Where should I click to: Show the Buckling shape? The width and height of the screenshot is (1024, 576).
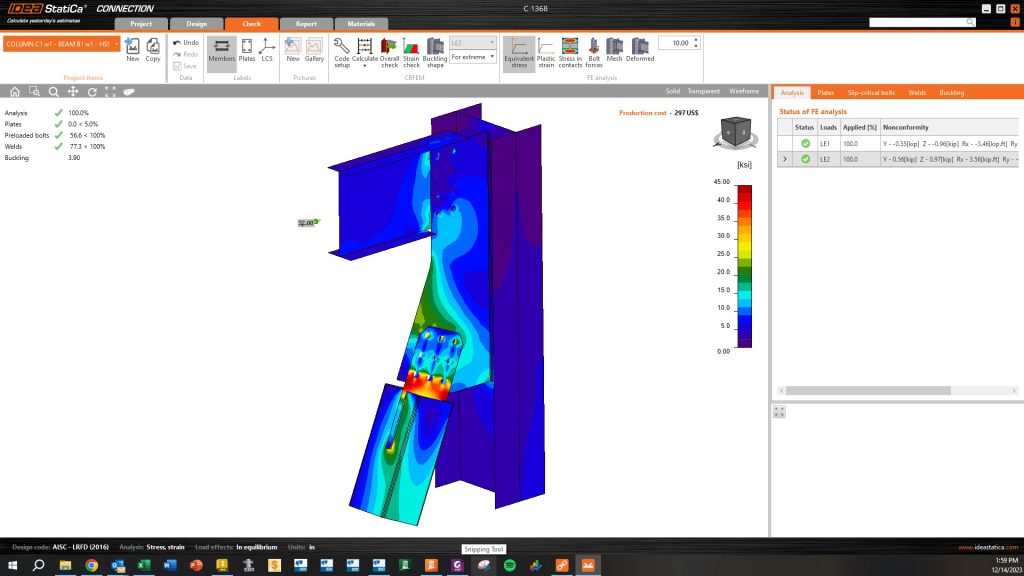coord(435,52)
